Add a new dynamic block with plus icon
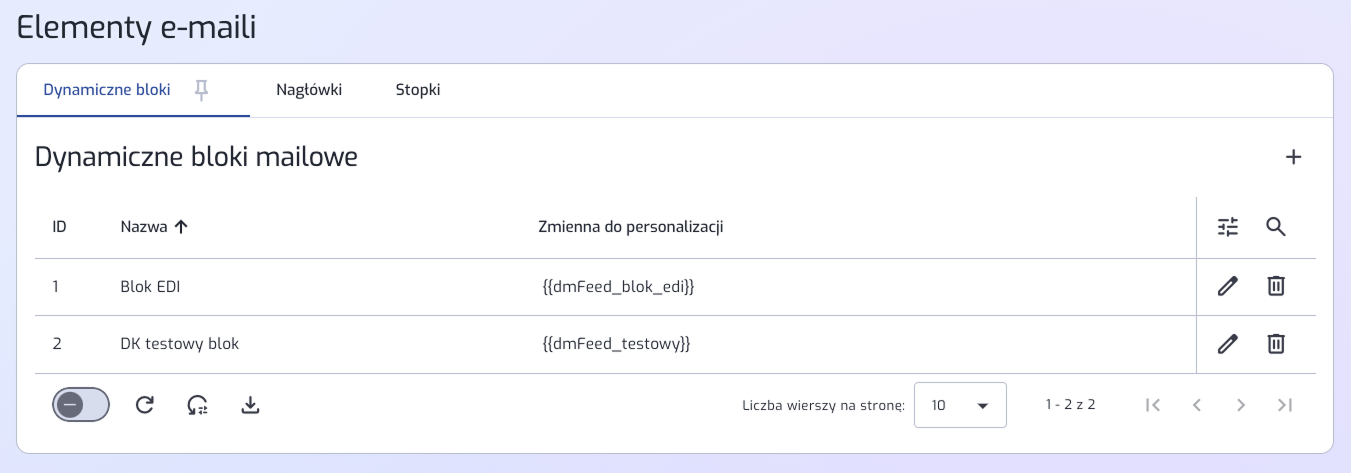Screen dimensions: 1351x473 pos(1293,157)
